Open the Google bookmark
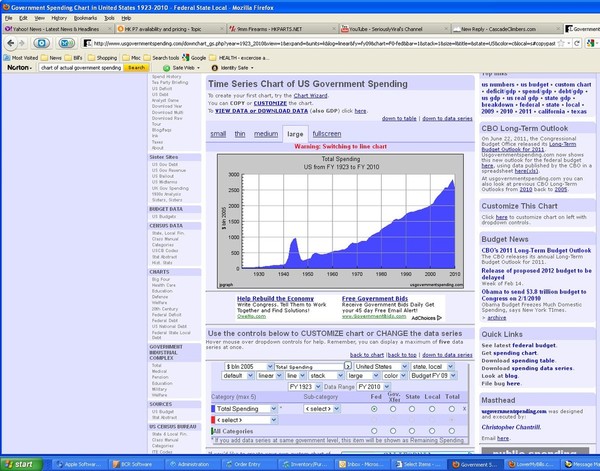 [x=194, y=58]
